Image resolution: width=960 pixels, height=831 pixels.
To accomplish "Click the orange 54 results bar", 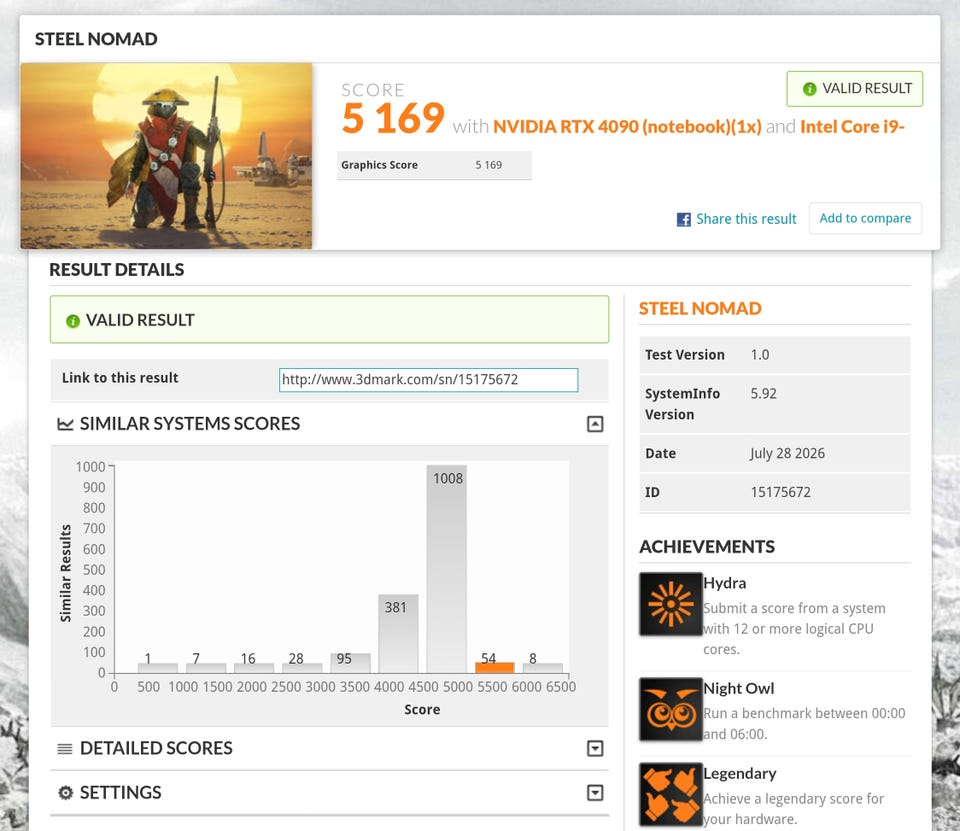I will click(495, 667).
